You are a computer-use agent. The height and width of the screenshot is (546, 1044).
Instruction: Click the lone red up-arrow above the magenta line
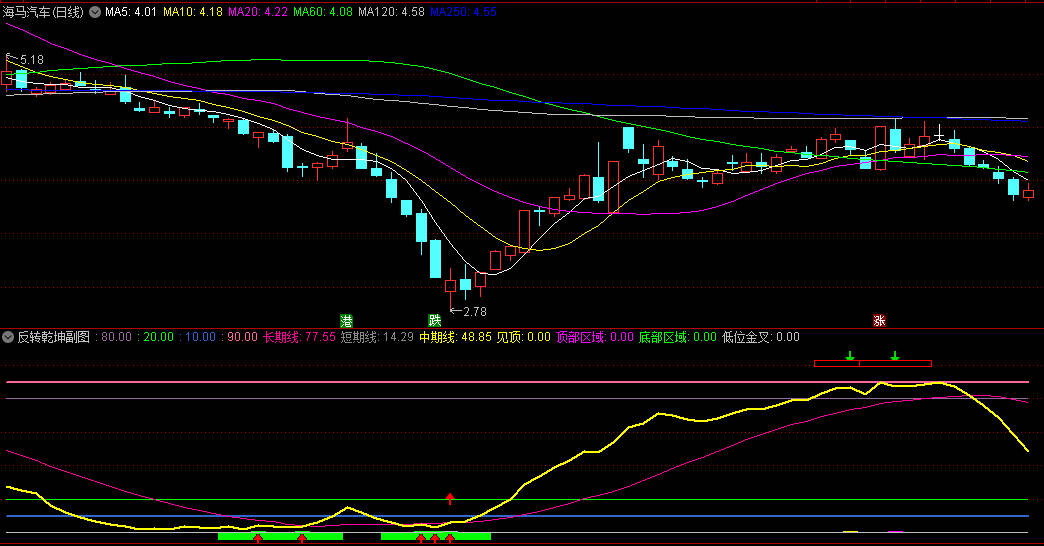(x=450, y=497)
